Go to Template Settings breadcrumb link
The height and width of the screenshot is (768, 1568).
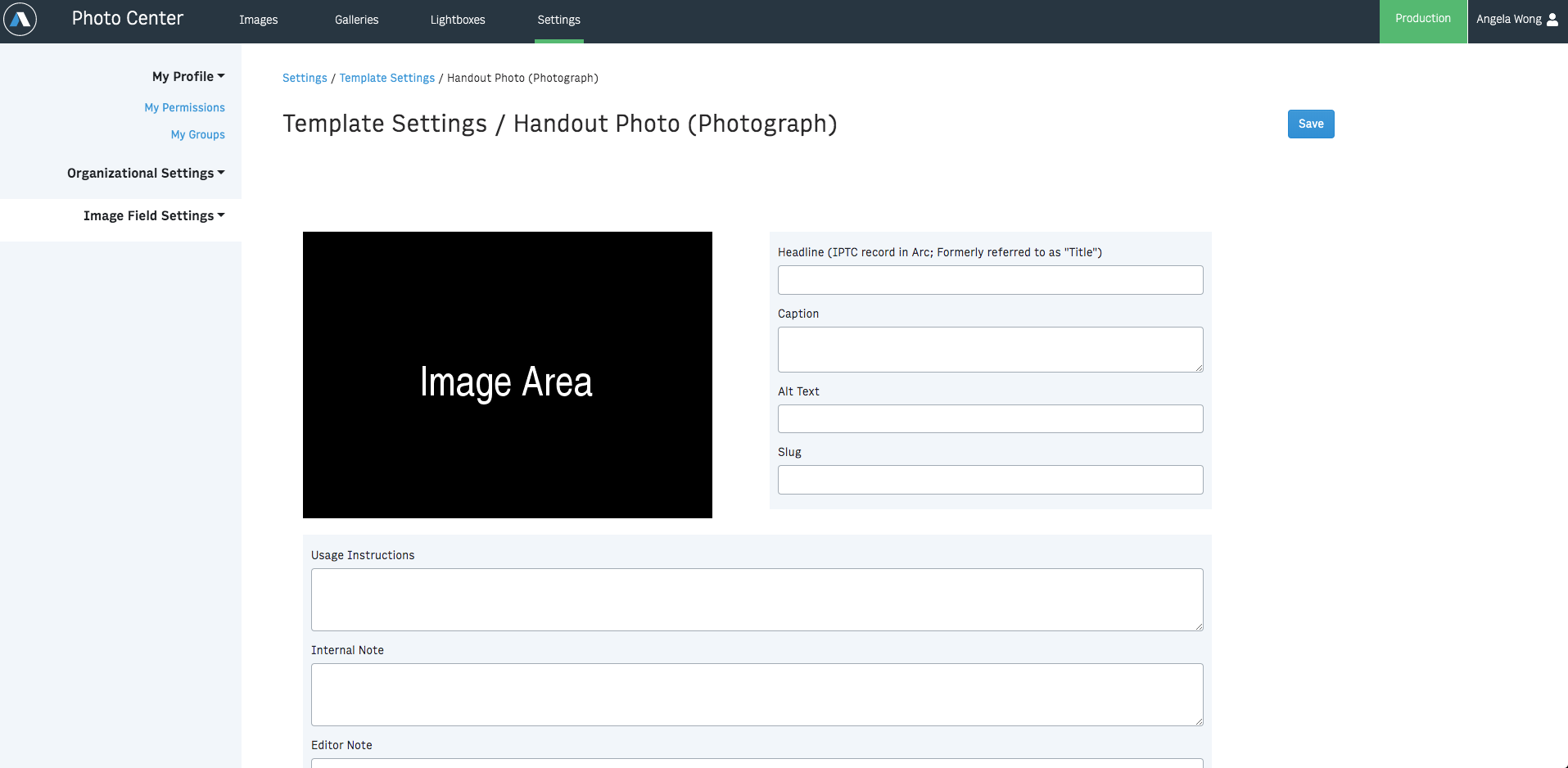point(387,78)
